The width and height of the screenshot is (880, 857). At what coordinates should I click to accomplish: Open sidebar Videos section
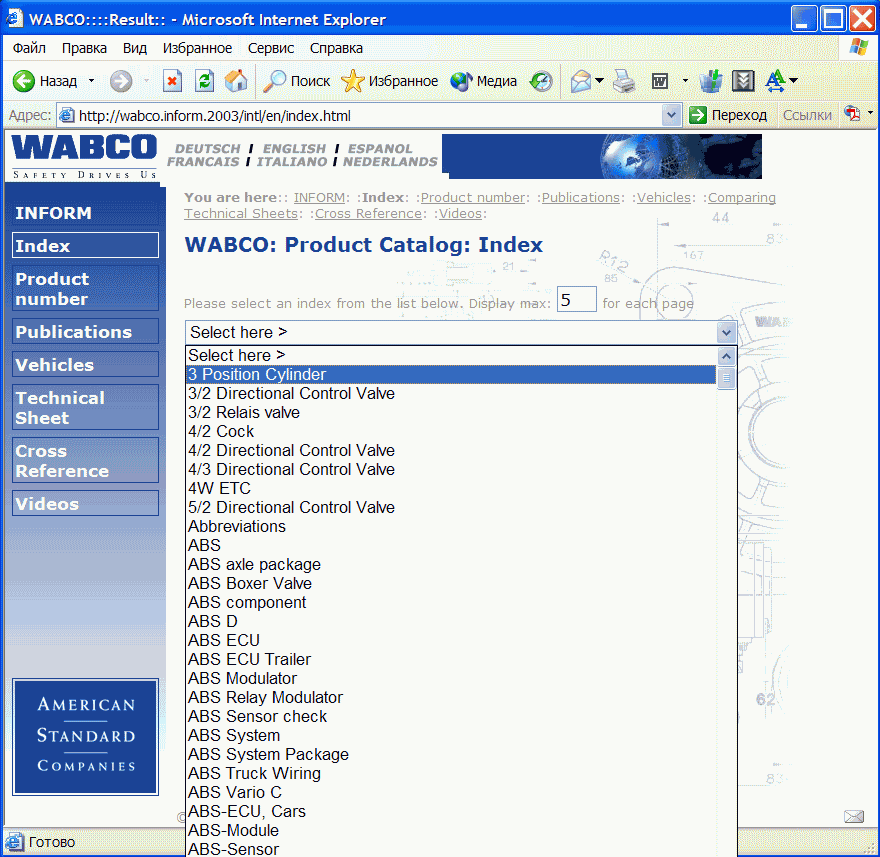click(85, 503)
